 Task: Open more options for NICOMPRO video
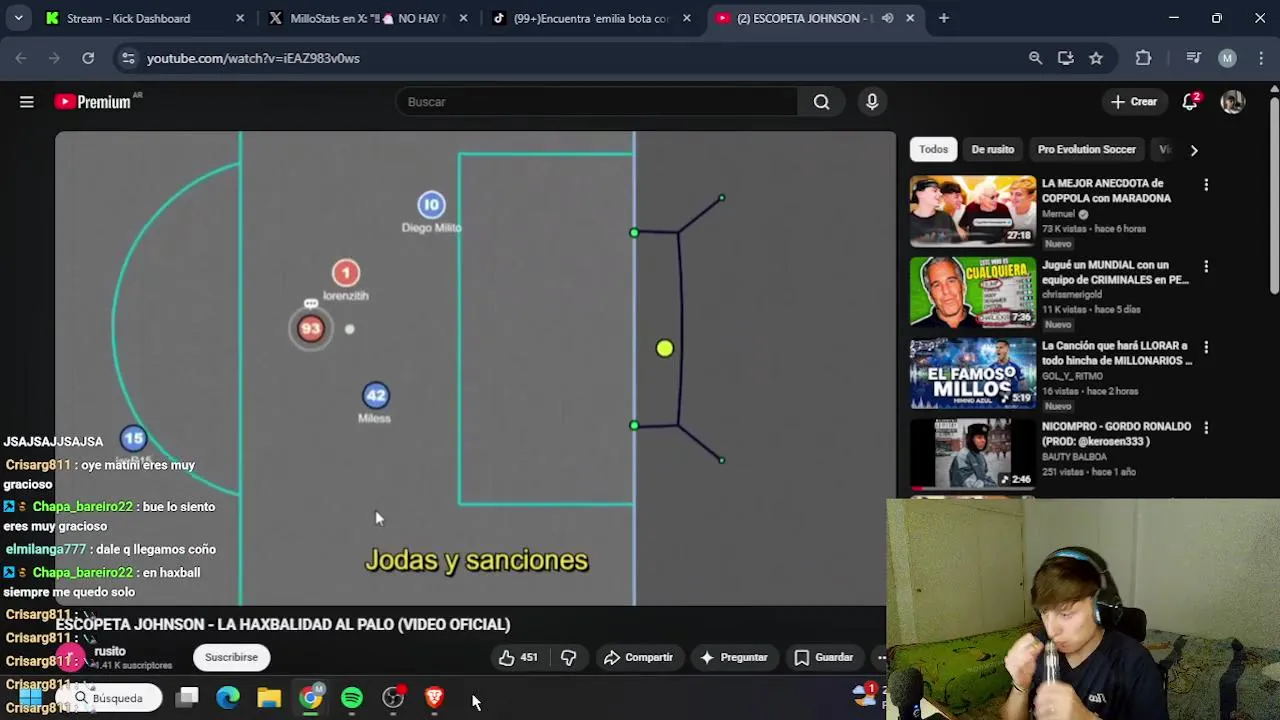coord(1206,428)
